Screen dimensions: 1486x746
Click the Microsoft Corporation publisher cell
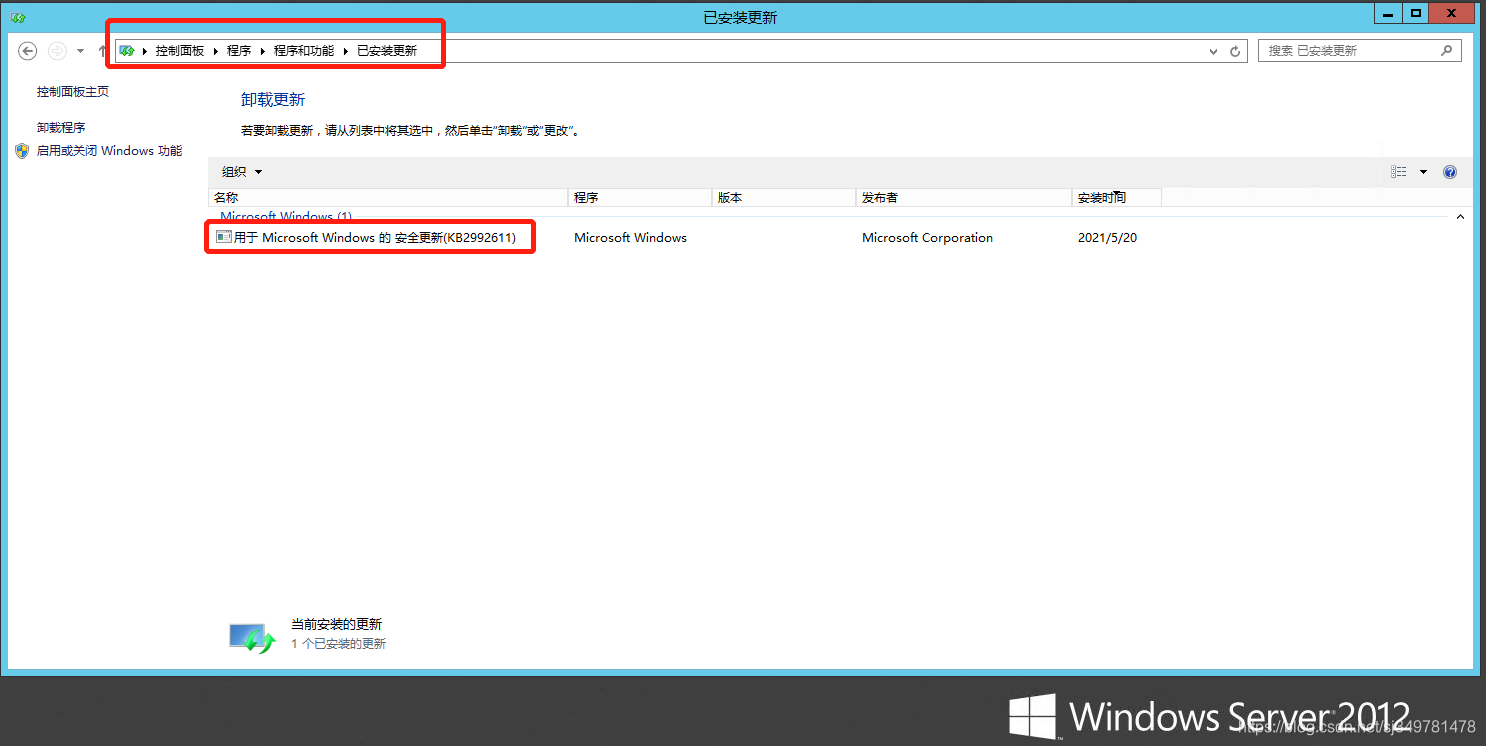click(x=927, y=238)
